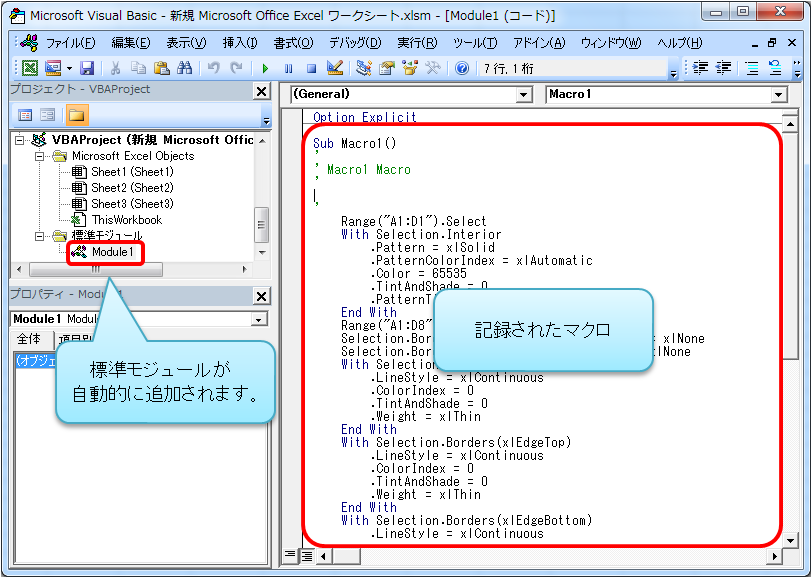Open Properties Window toolbar icon
The width and height of the screenshot is (812, 578).
click(386, 68)
